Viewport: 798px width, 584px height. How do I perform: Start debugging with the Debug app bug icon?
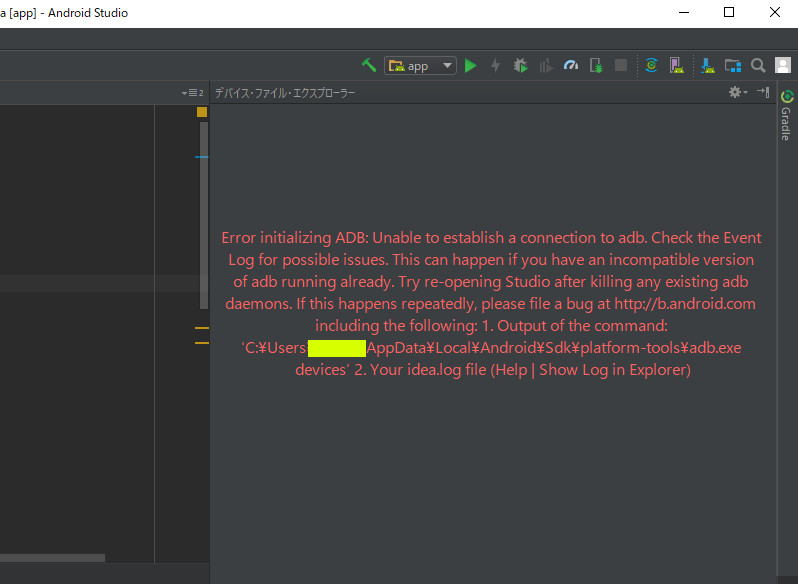pyautogui.click(x=520, y=66)
